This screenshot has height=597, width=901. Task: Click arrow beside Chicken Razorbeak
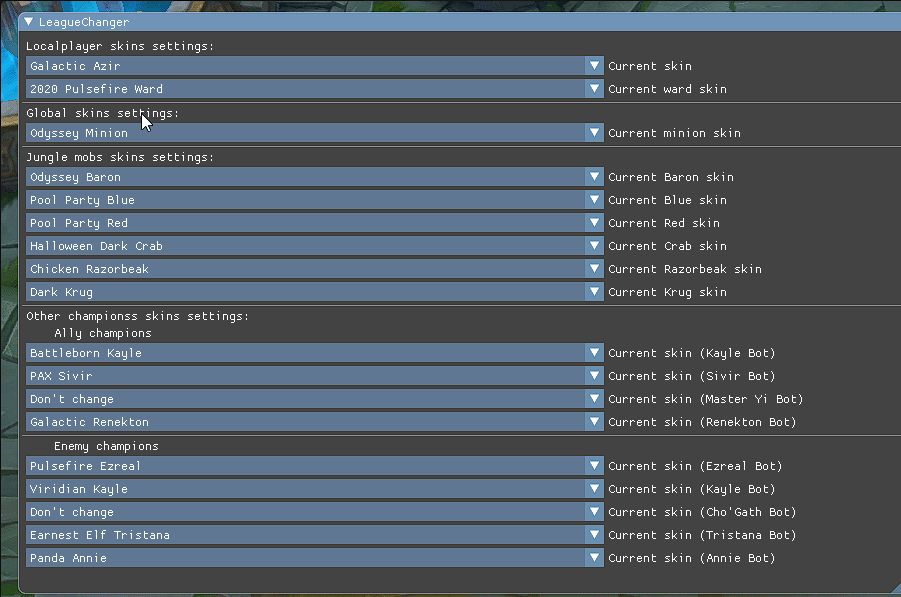click(x=594, y=269)
